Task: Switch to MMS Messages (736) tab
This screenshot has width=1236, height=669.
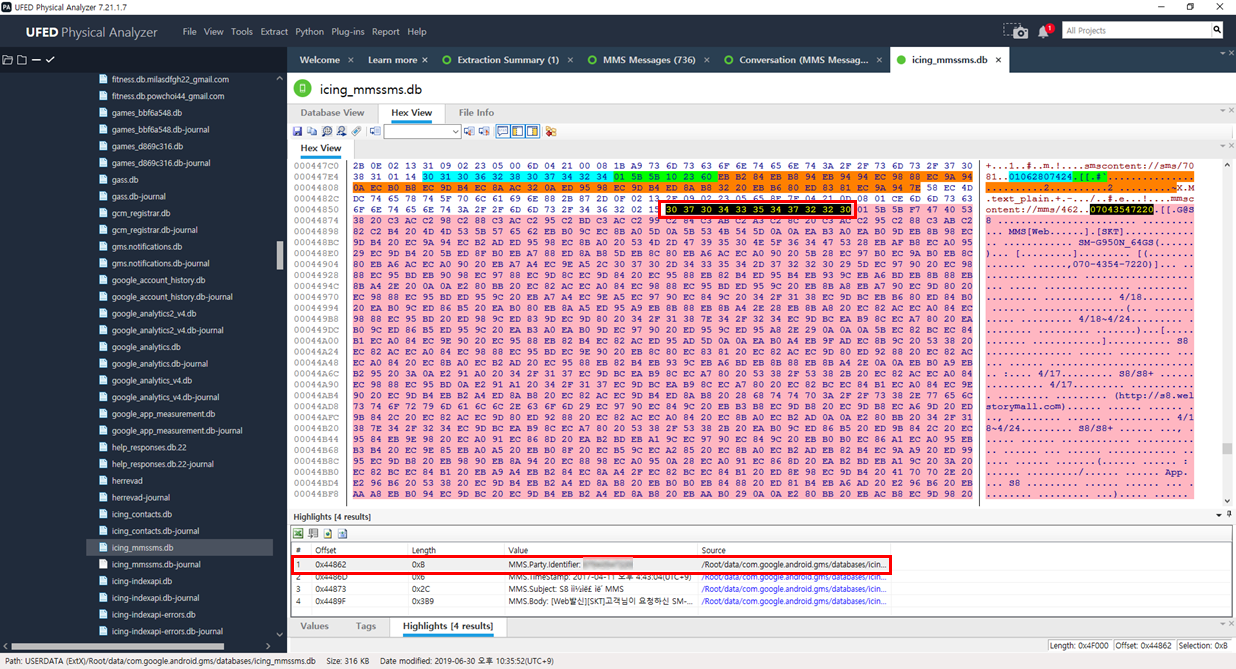Action: (649, 60)
